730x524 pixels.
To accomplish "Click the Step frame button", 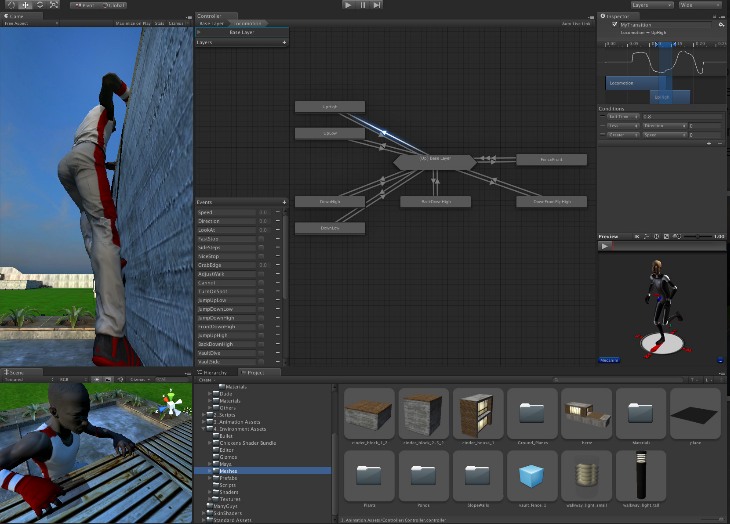I will point(377,5).
